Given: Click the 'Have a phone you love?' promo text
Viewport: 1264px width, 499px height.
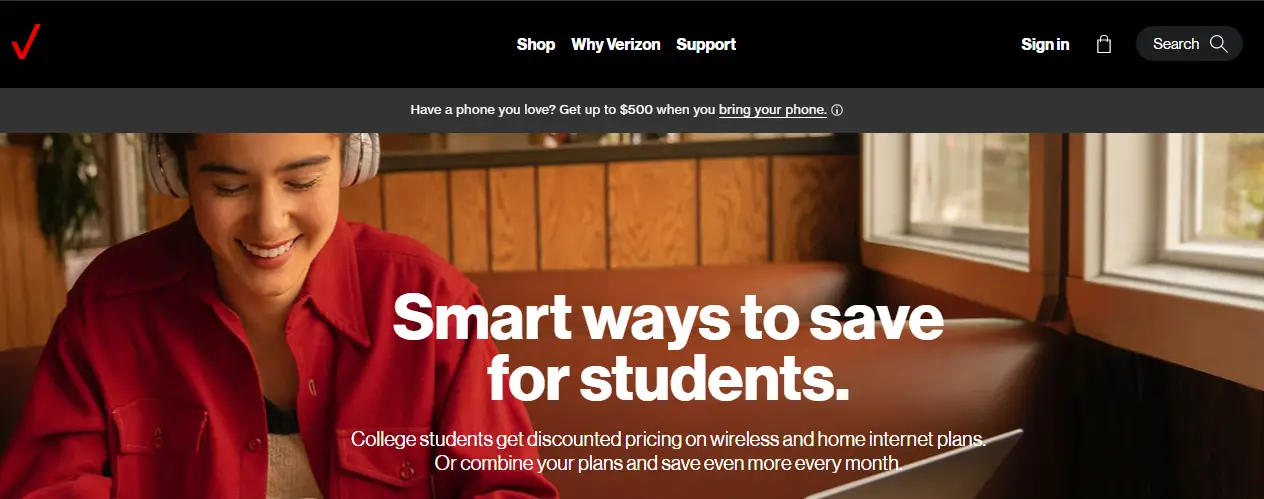Looking at the screenshot, I should coord(483,110).
